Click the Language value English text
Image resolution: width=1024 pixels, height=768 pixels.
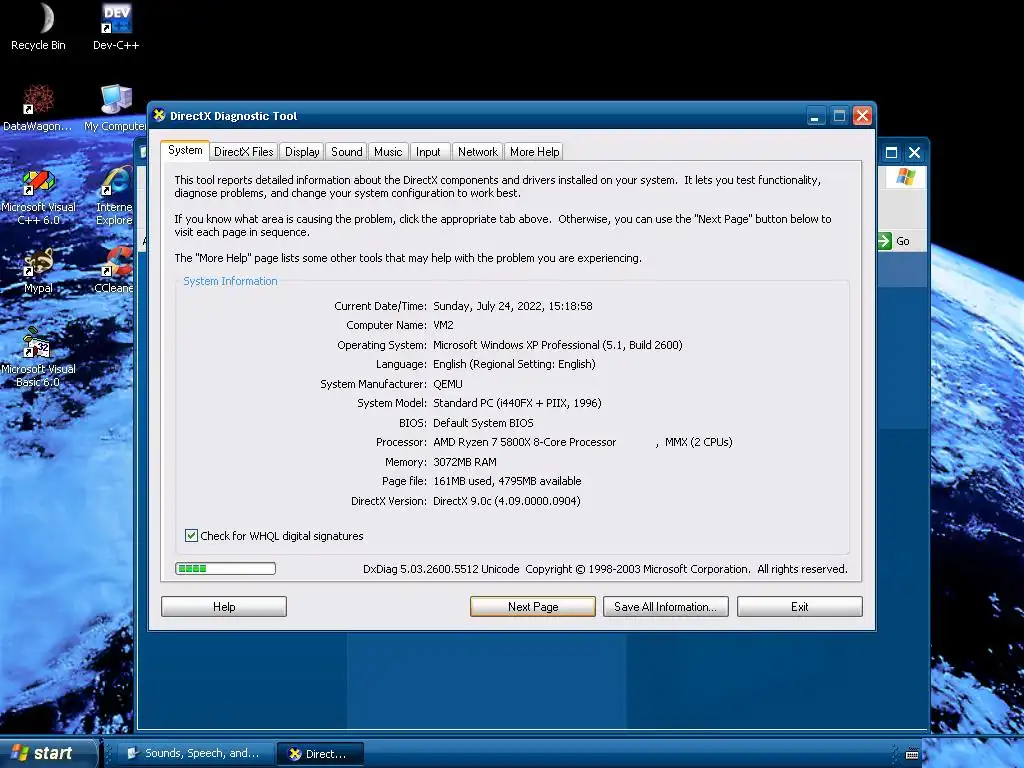point(515,364)
